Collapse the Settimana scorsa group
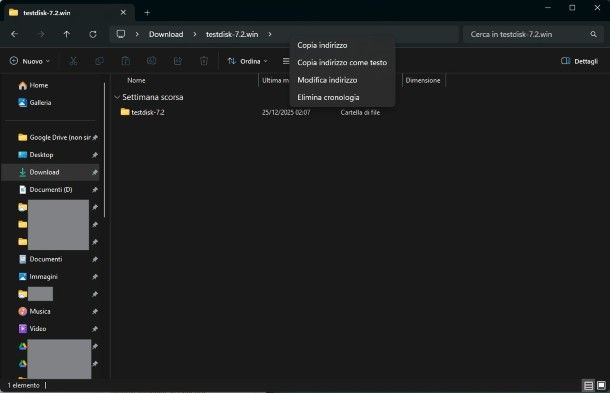The width and height of the screenshot is (610, 393). (117, 97)
